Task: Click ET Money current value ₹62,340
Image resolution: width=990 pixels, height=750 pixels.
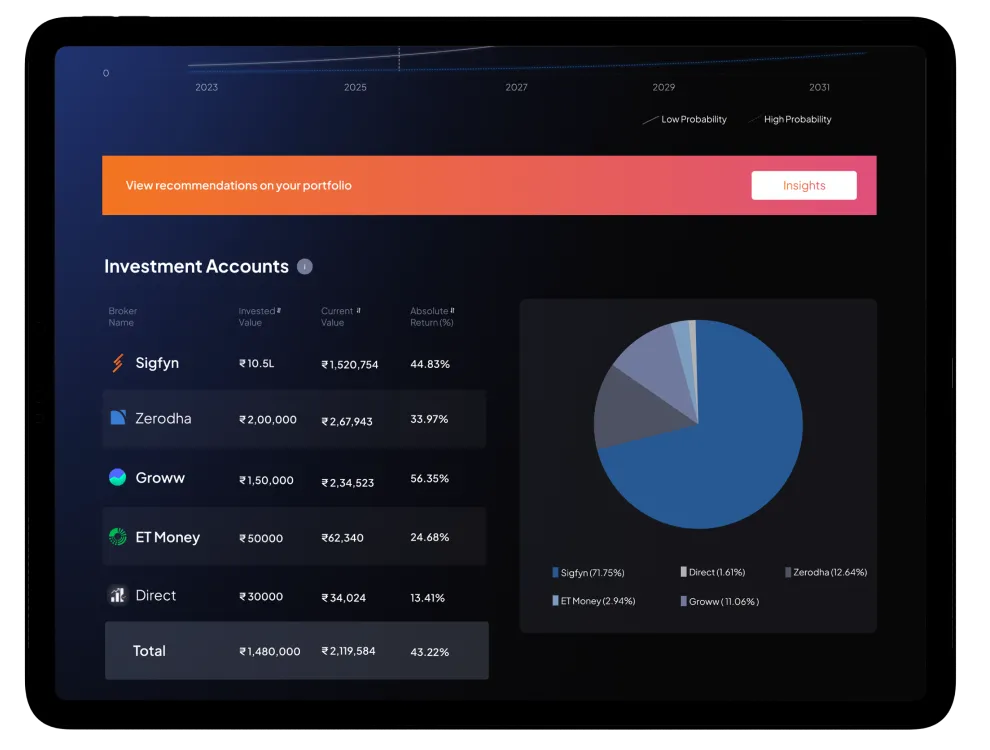Action: (x=342, y=538)
